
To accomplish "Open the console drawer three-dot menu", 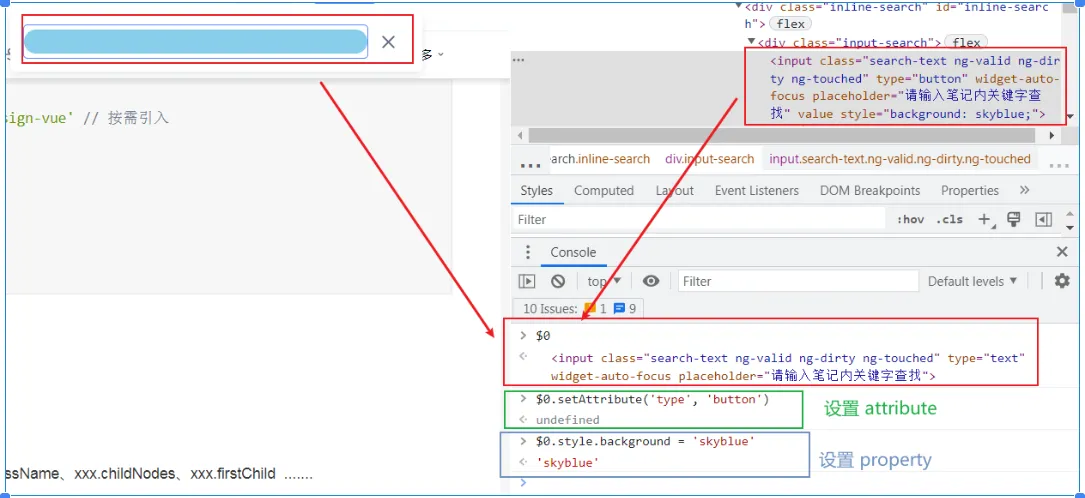I will tap(527, 252).
